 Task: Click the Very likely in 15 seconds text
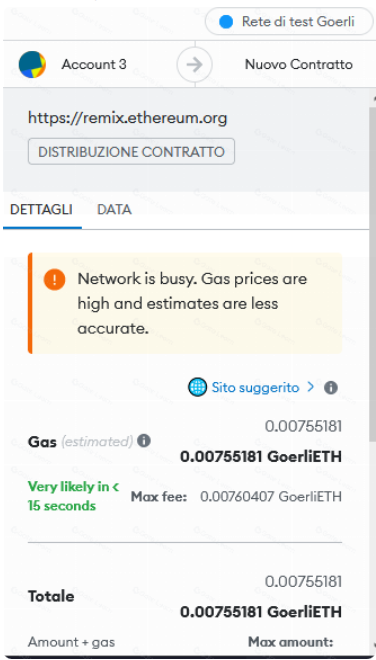pos(74,496)
